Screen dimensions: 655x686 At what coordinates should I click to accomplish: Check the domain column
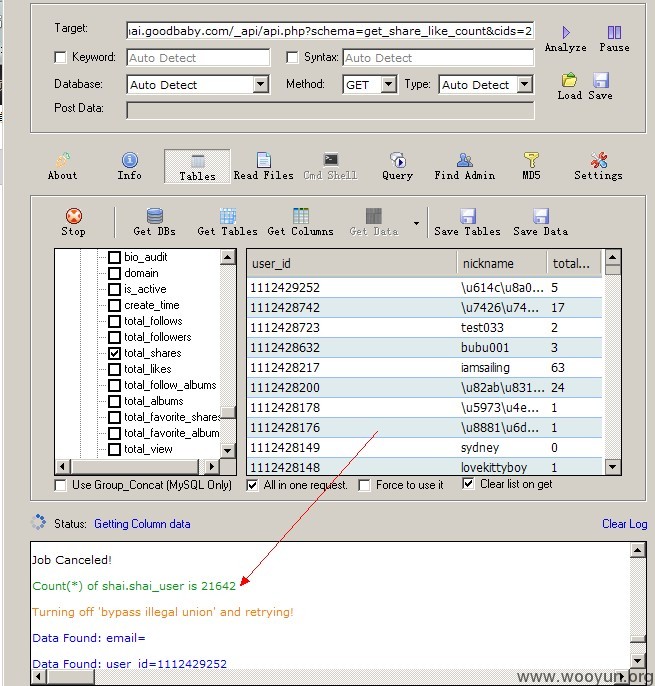point(115,273)
